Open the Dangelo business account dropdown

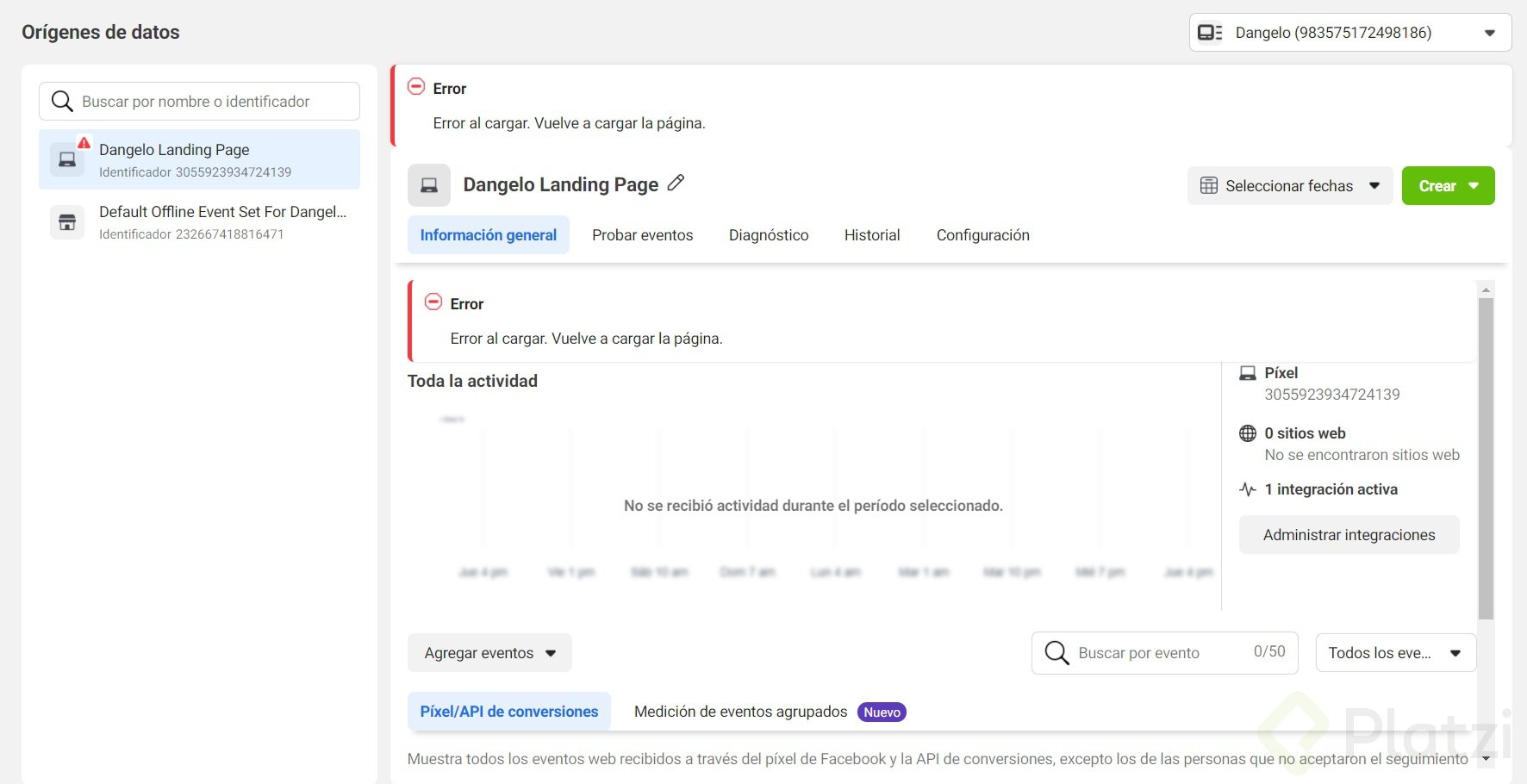coord(1350,33)
